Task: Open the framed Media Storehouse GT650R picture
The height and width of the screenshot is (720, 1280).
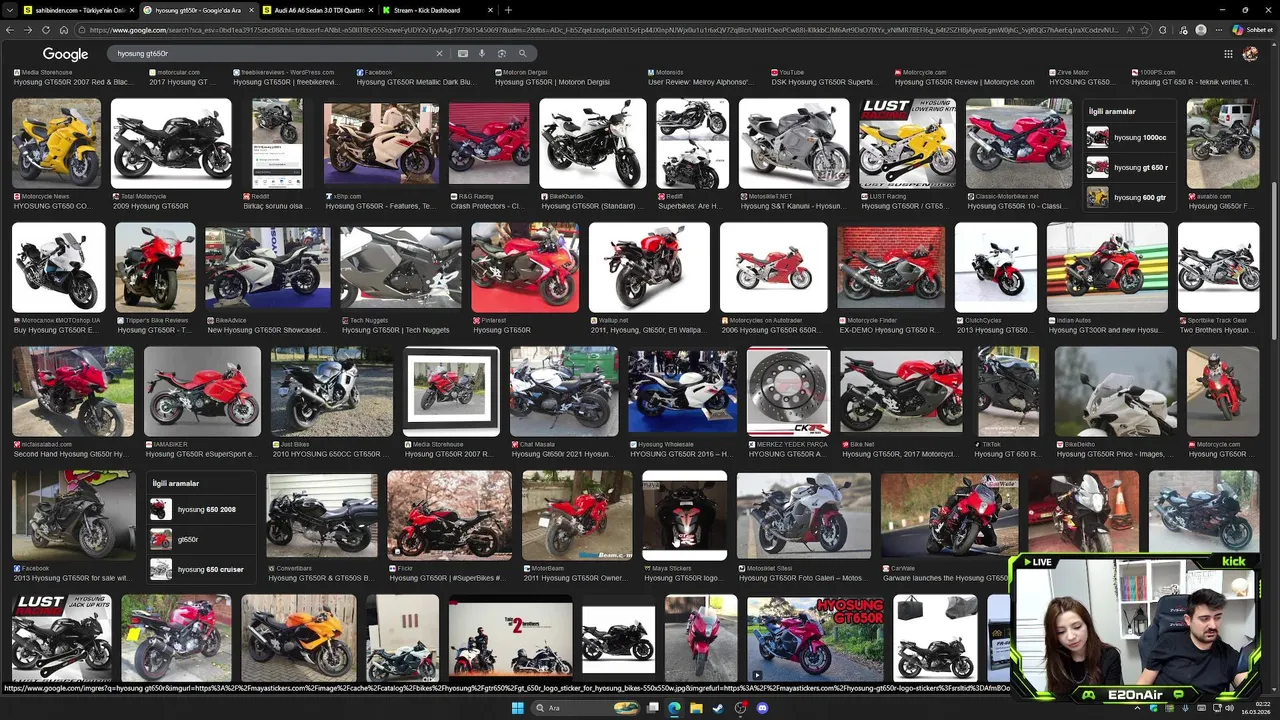Action: coord(451,392)
